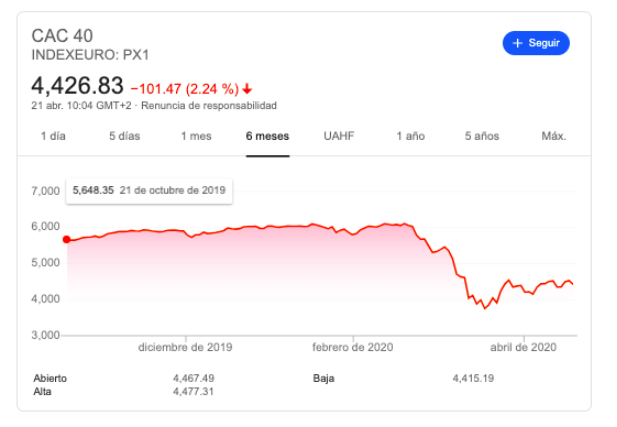617x427 pixels.
Task: Switch to the 1 día tab
Action: (53, 136)
